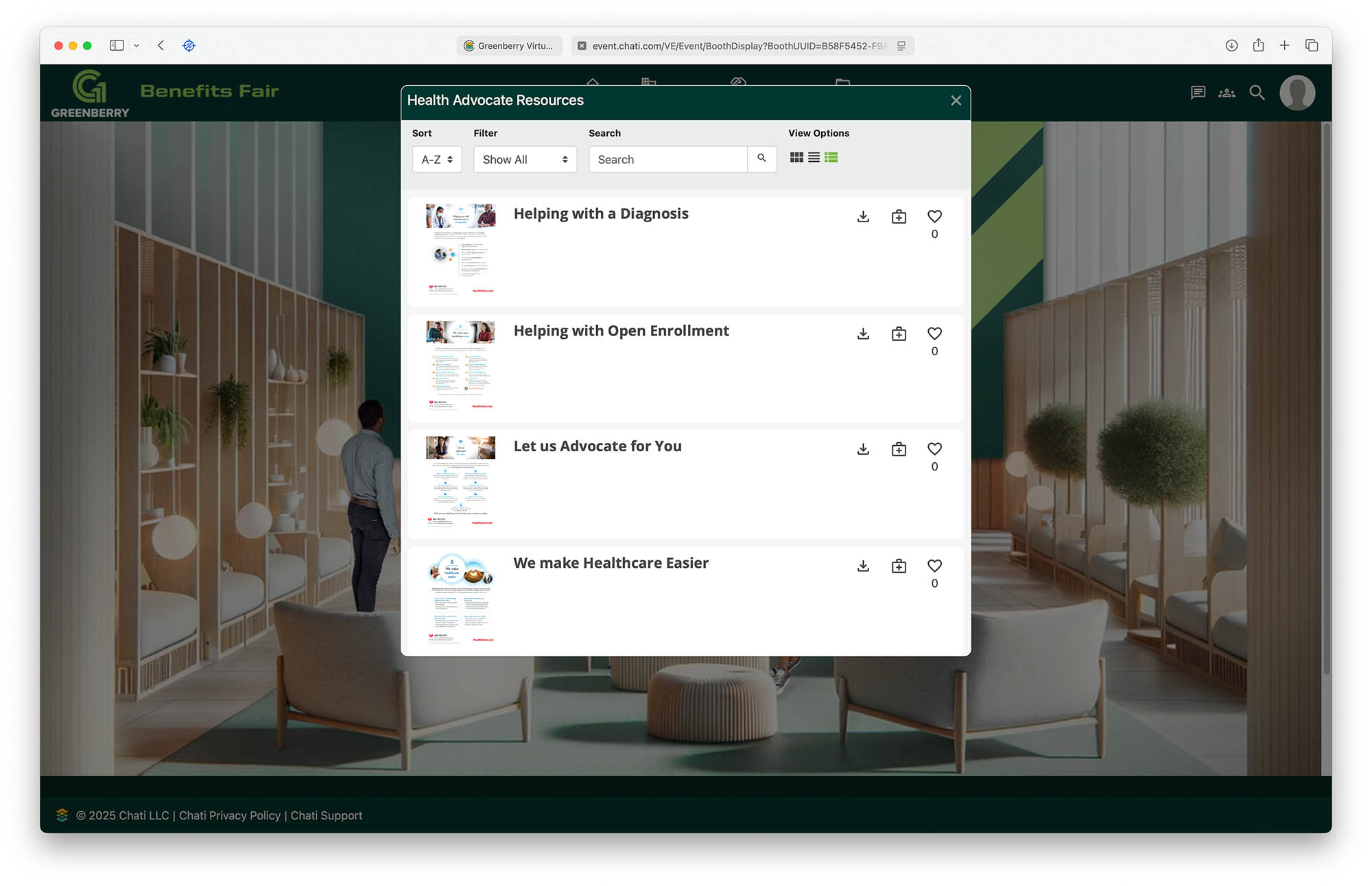Toggle heart on We make Healthcare Easier

tap(934, 566)
